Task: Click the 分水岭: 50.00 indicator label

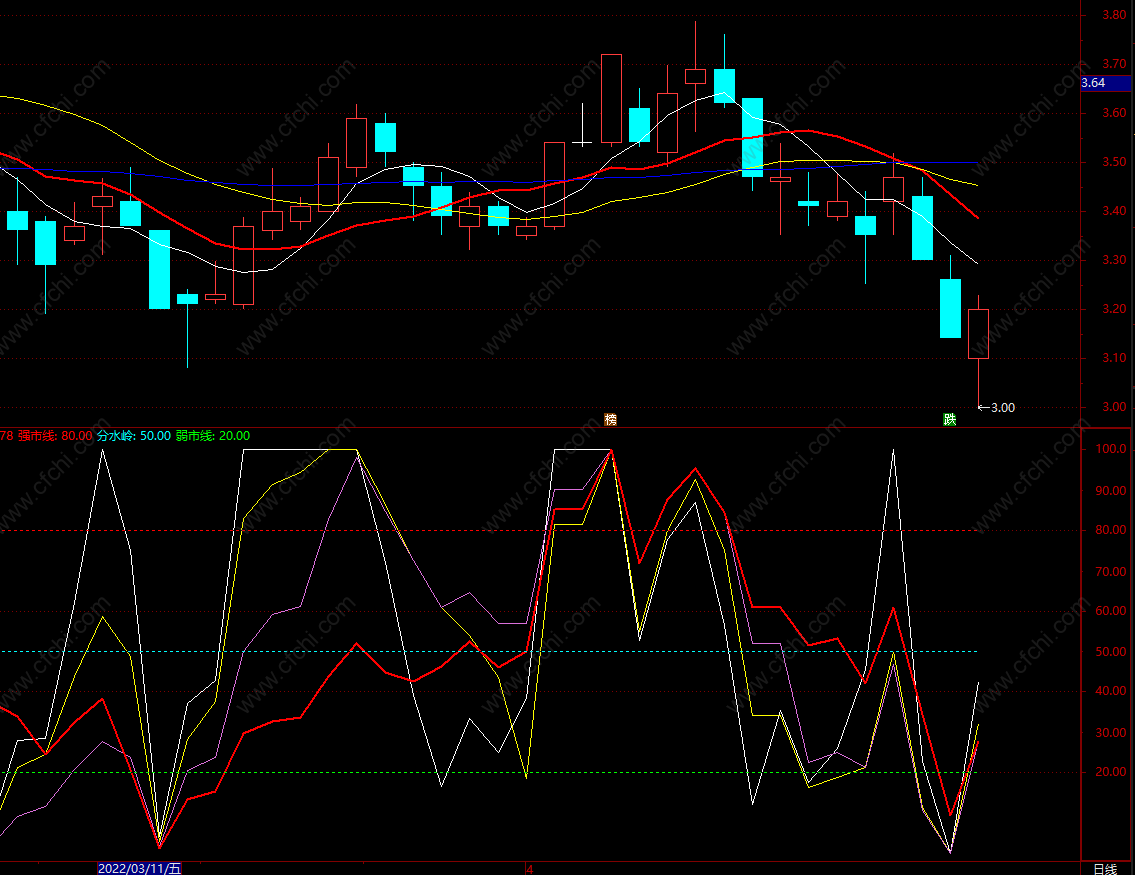Action: pyautogui.click(x=134, y=436)
